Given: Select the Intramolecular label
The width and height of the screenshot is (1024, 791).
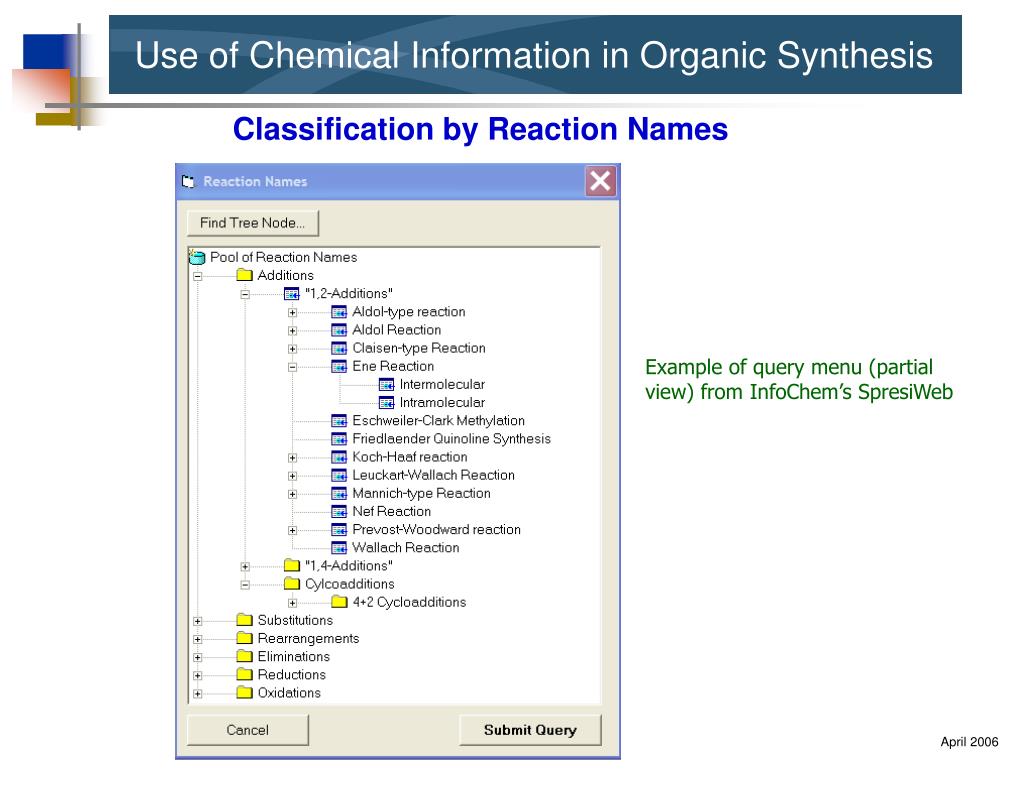Looking at the screenshot, I should (x=442, y=402).
